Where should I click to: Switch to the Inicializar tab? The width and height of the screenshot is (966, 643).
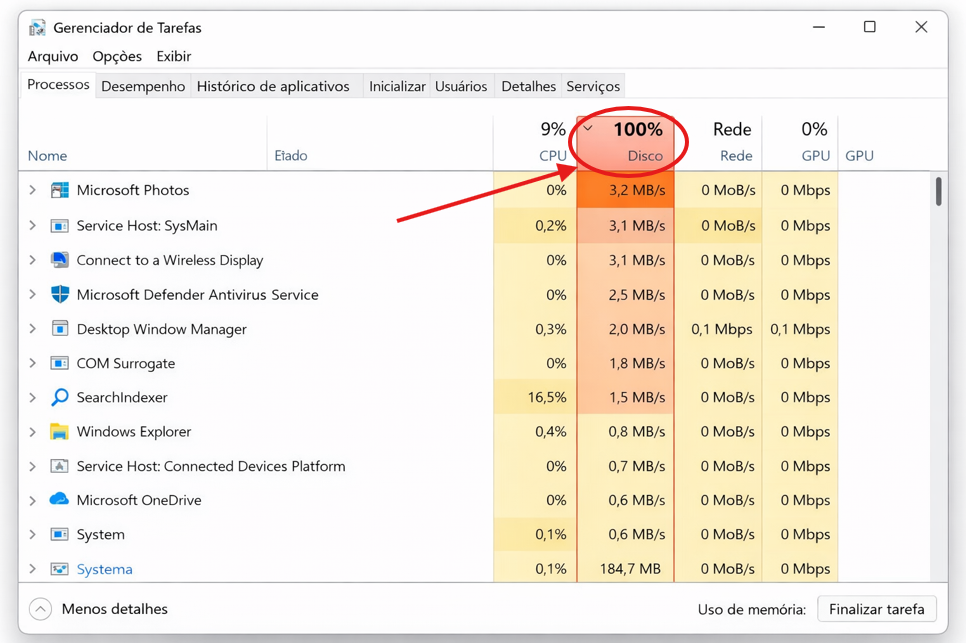click(397, 86)
